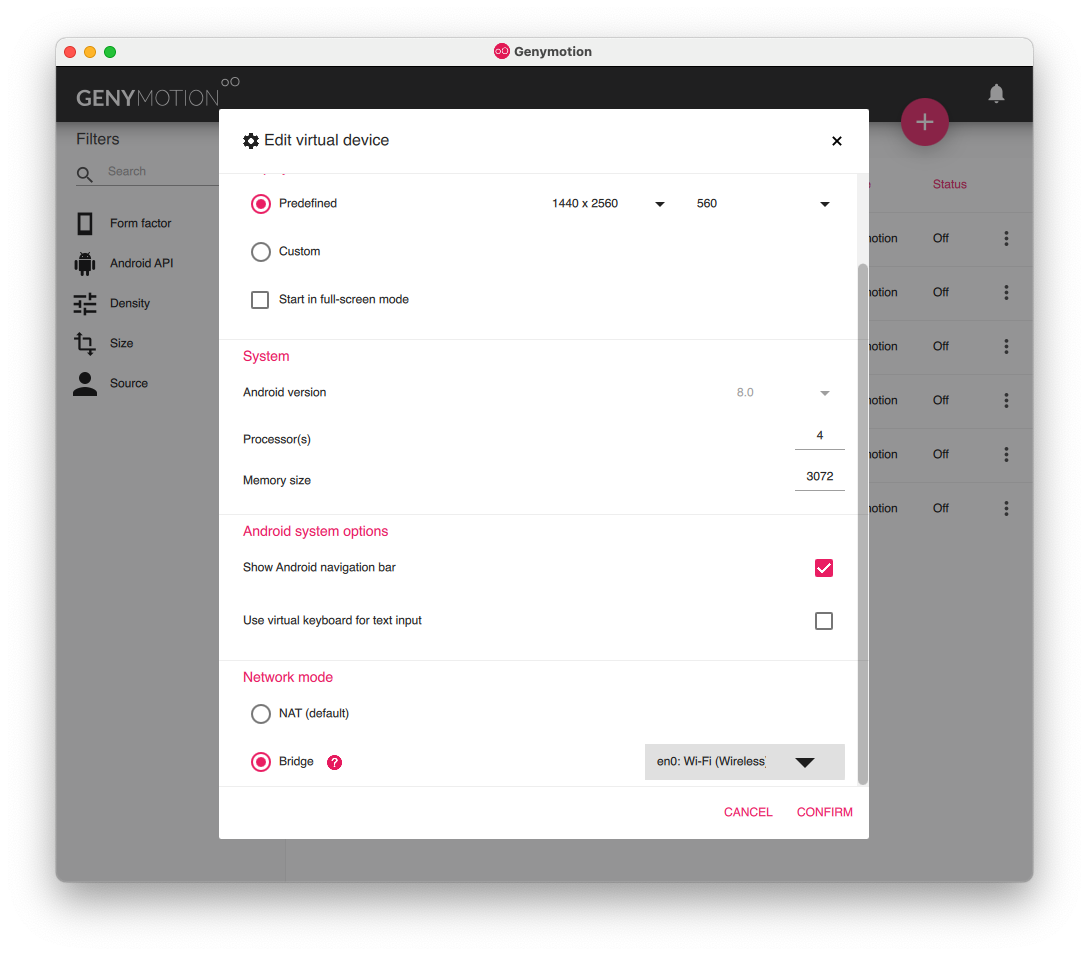The image size is (1089, 956).
Task: Click the Status column header
Action: tap(949, 184)
